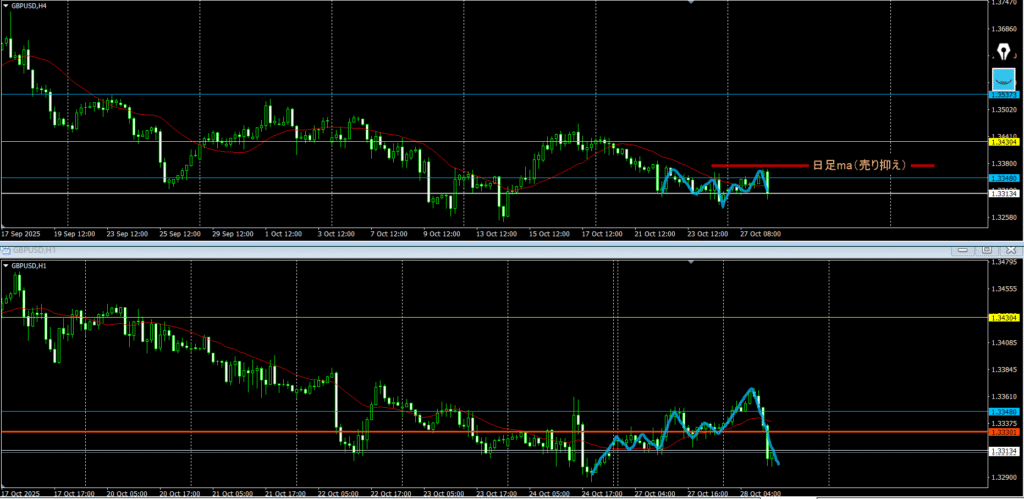Image resolution: width=1024 pixels, height=499 pixels.
Task: Click the white pen nib icon
Action: pyautogui.click(x=1002, y=50)
